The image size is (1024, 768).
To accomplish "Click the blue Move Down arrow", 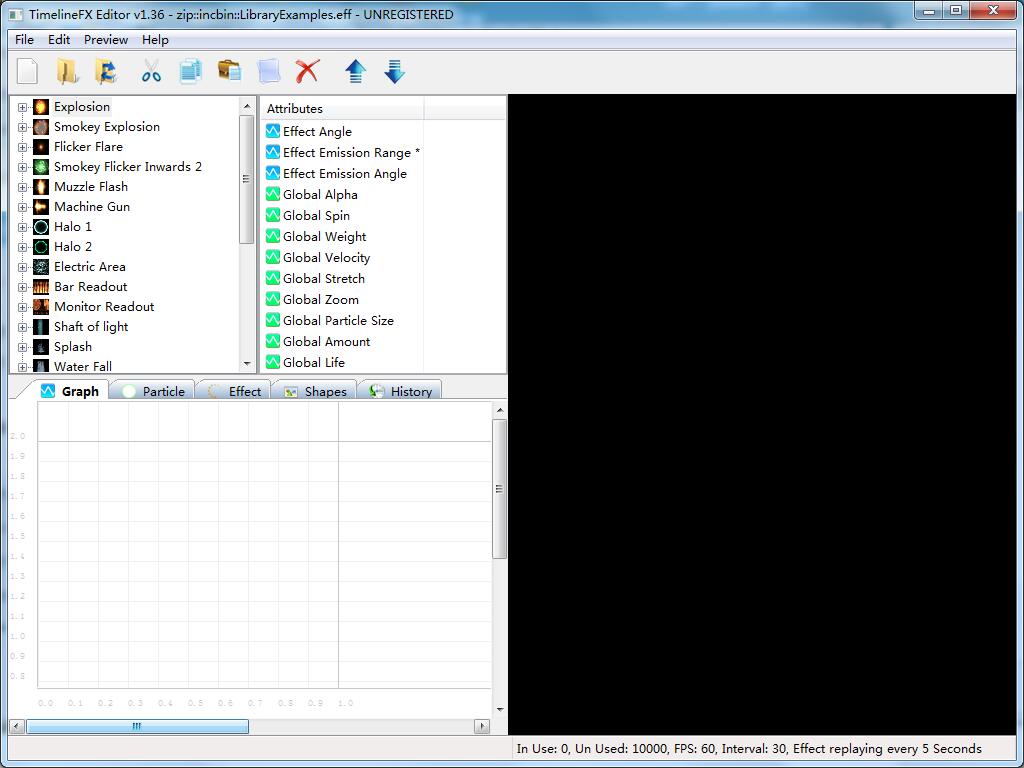I will coord(394,71).
